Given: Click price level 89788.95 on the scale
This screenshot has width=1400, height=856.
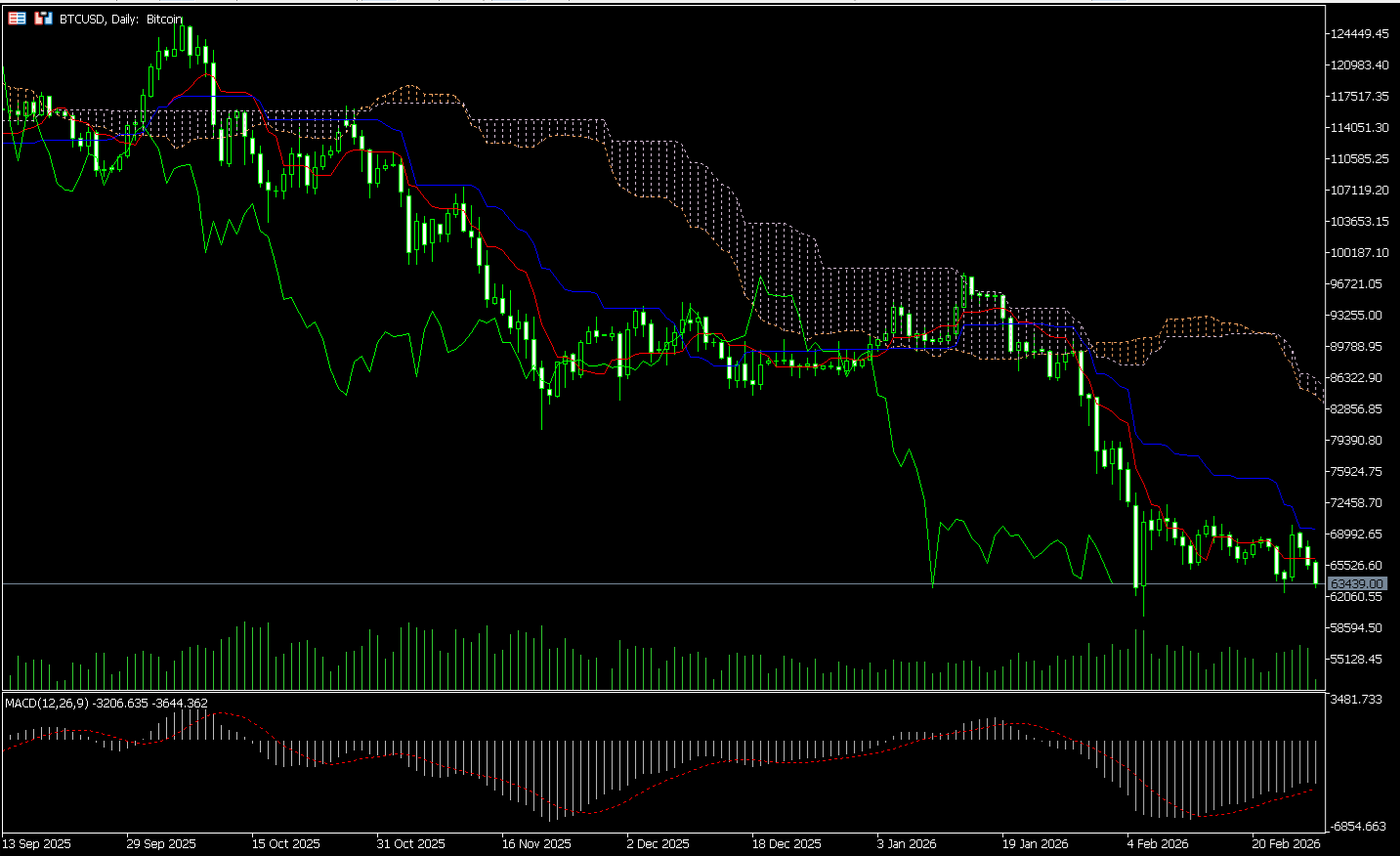Looking at the screenshot, I should pyautogui.click(x=1356, y=347).
